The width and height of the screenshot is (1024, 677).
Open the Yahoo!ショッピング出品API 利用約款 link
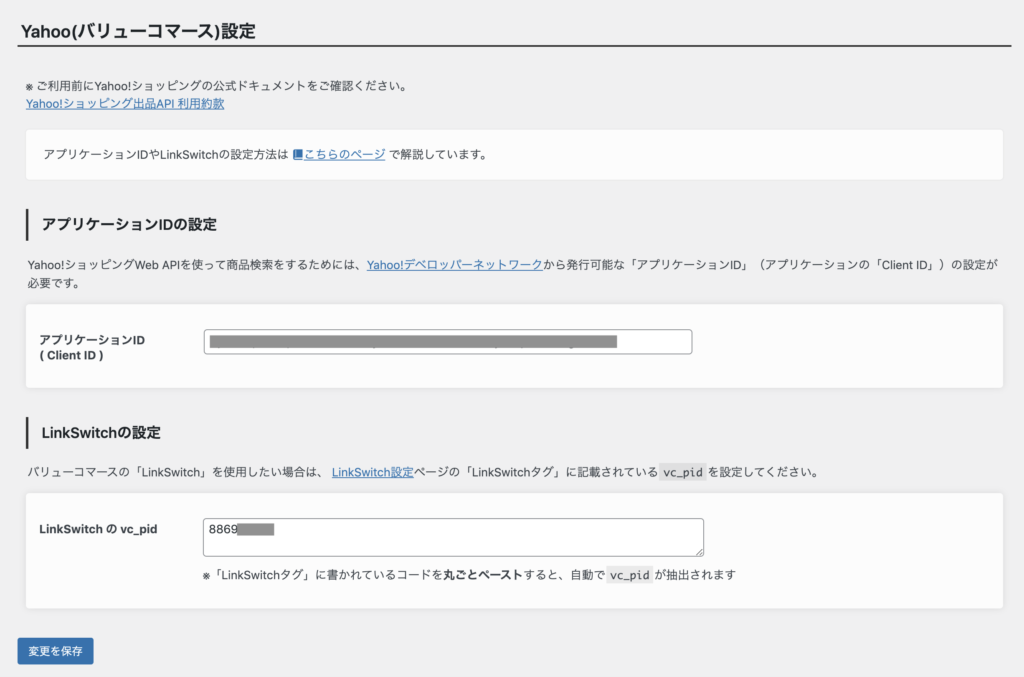[x=125, y=104]
